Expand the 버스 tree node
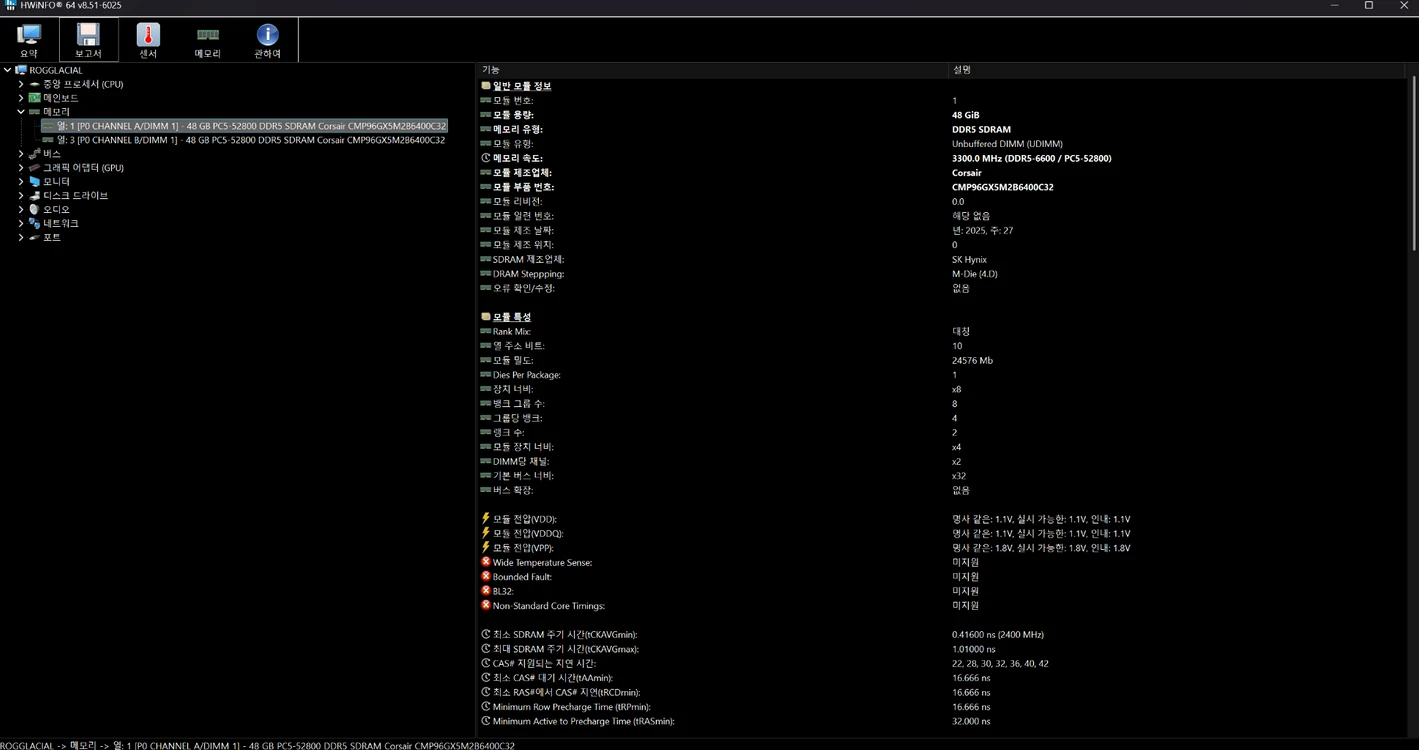Viewport: 1419px width, 750px height. 21,154
